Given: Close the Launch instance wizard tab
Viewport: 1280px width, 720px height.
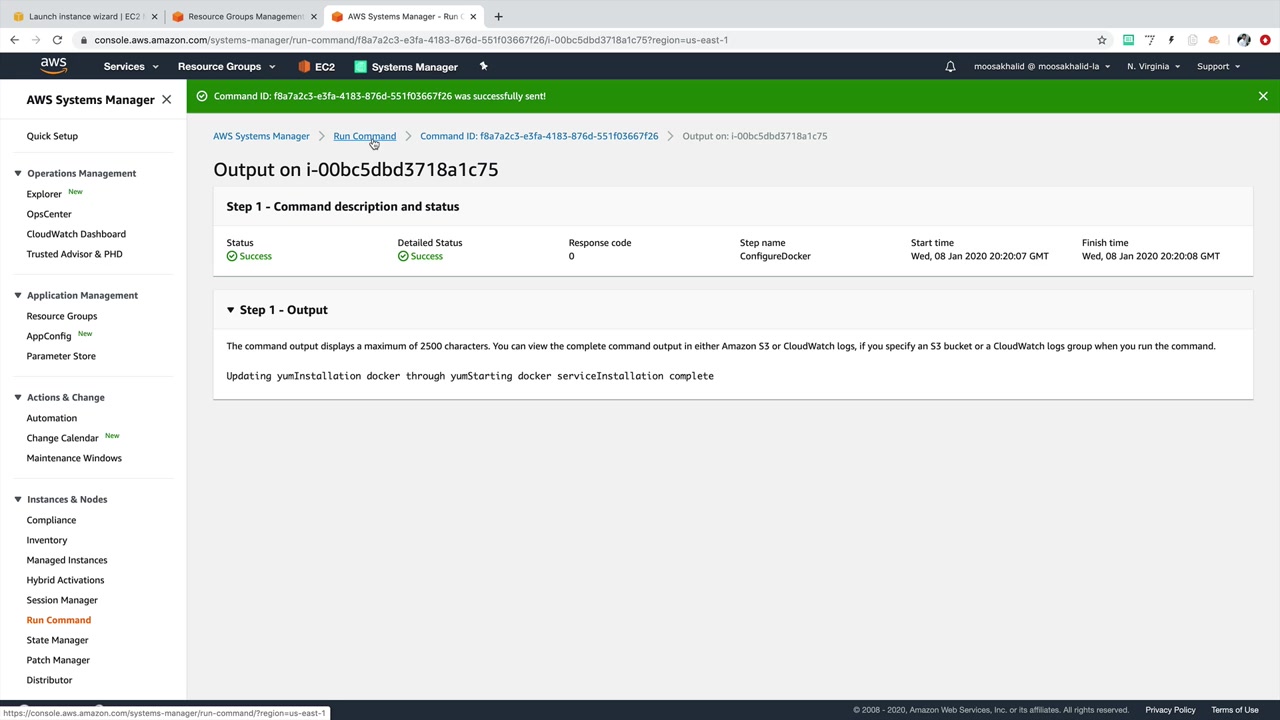Looking at the screenshot, I should pos(154,16).
